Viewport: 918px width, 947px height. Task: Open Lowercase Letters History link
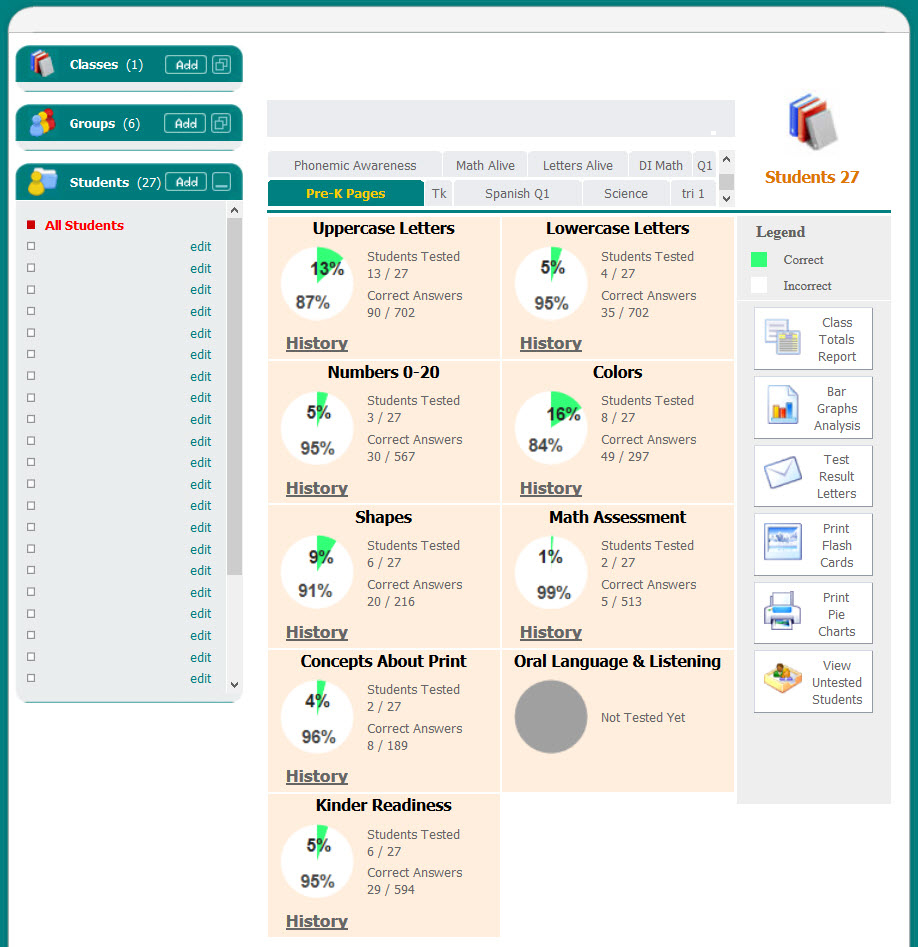pyautogui.click(x=550, y=343)
